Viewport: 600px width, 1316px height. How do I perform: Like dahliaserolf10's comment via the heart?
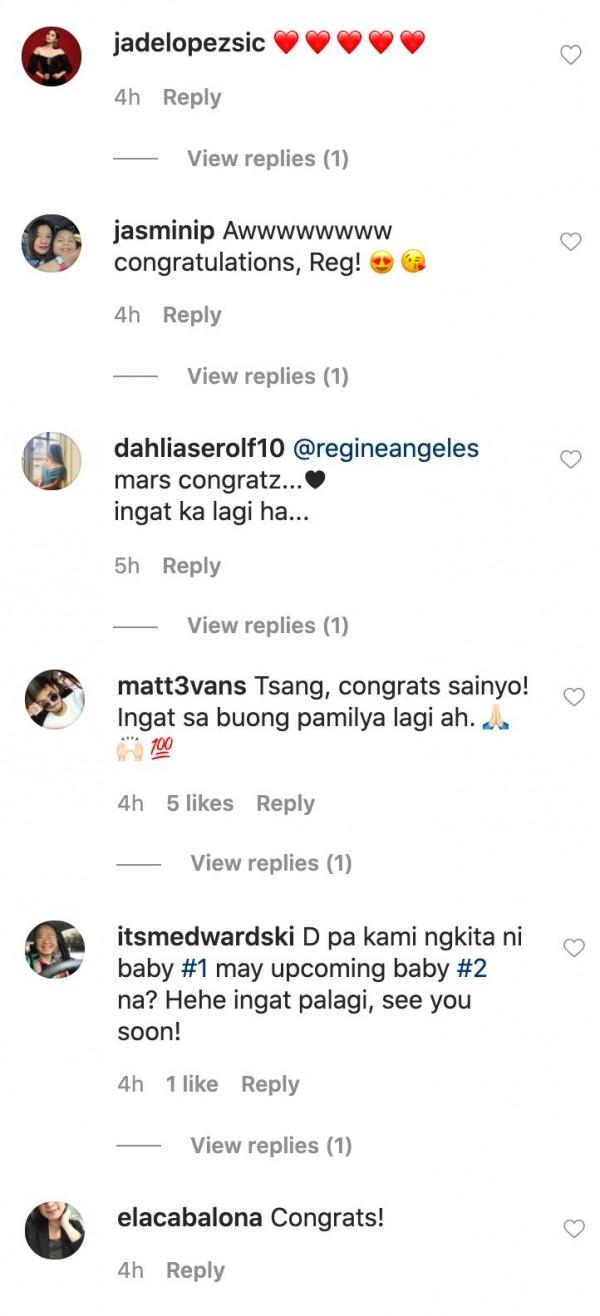570,460
